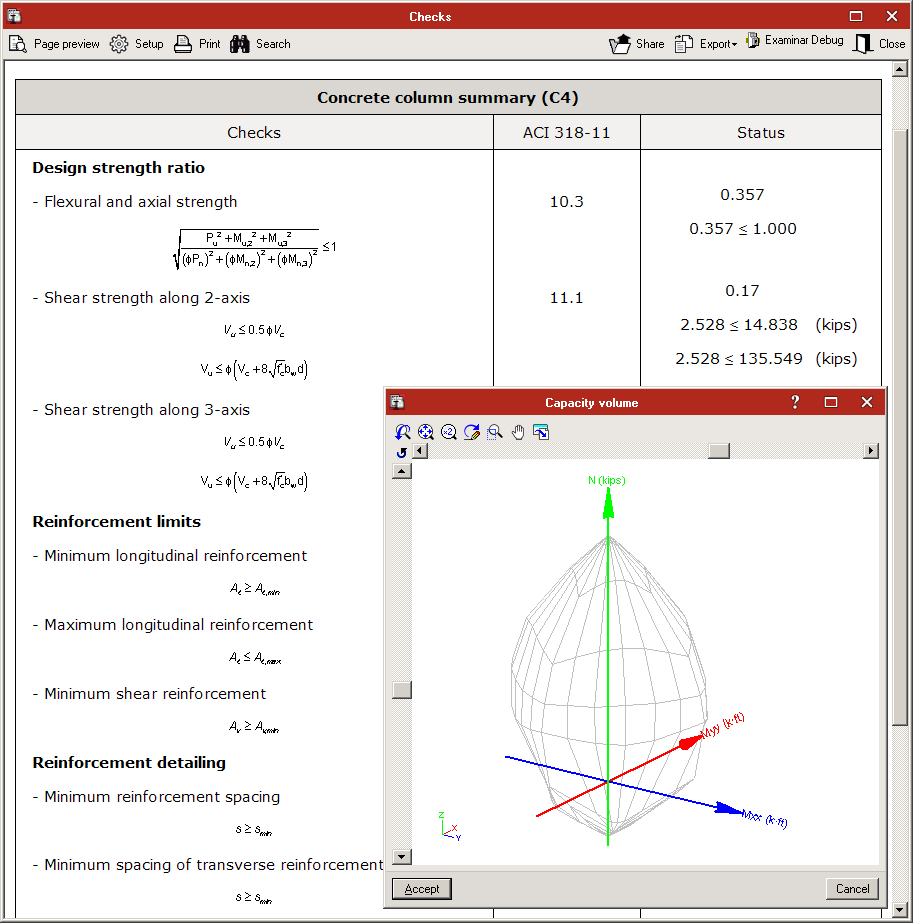
Task: Expand the Export dropdown
Action: (706, 44)
